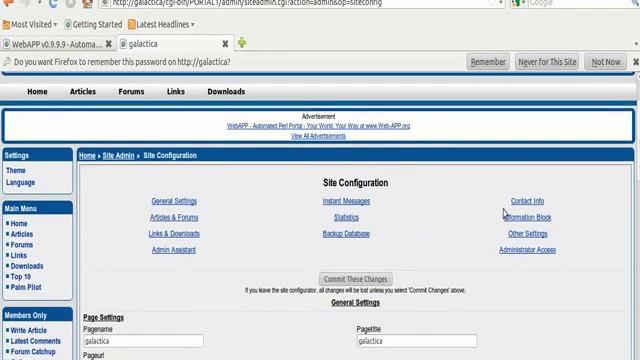Open the list-all-tabs dropdown arrow
Viewport: 640px width, 360px height.
pyautogui.click(x=636, y=44)
